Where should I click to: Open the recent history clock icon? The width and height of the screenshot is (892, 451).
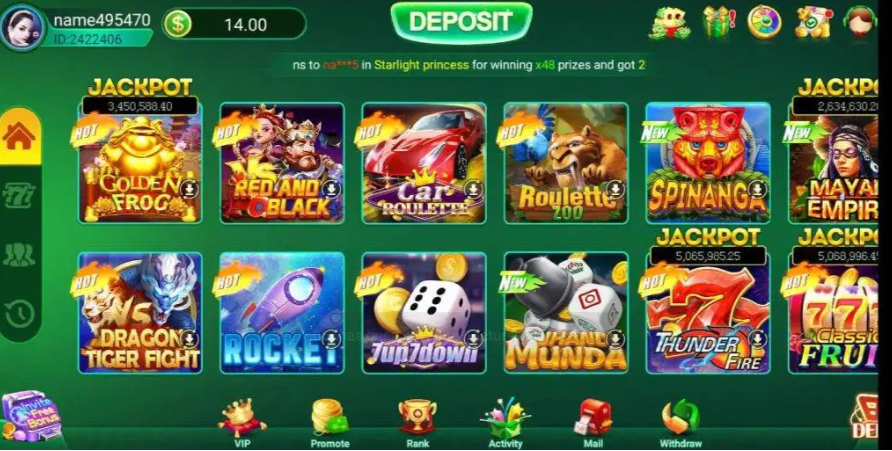coord(19,314)
